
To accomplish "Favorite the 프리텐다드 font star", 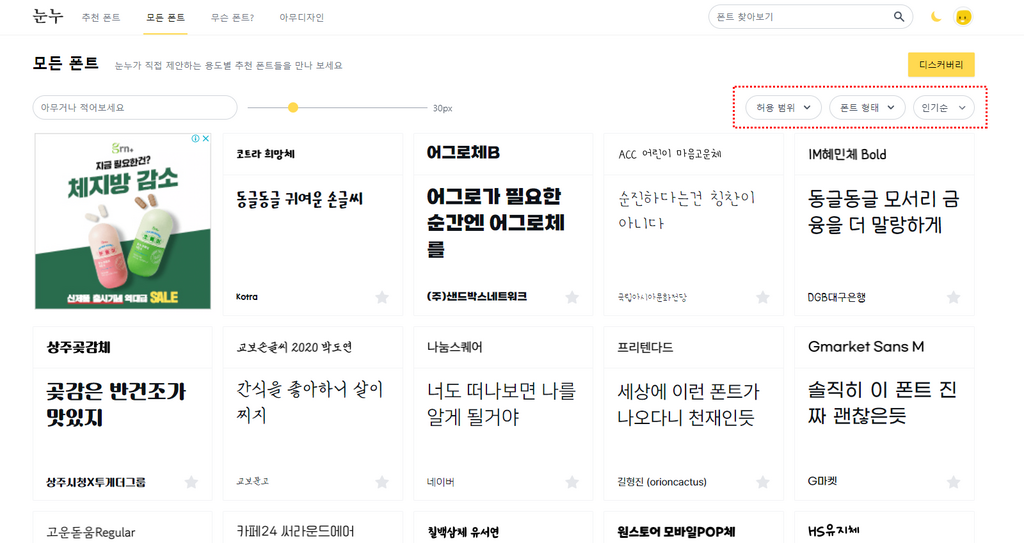I will tap(763, 482).
